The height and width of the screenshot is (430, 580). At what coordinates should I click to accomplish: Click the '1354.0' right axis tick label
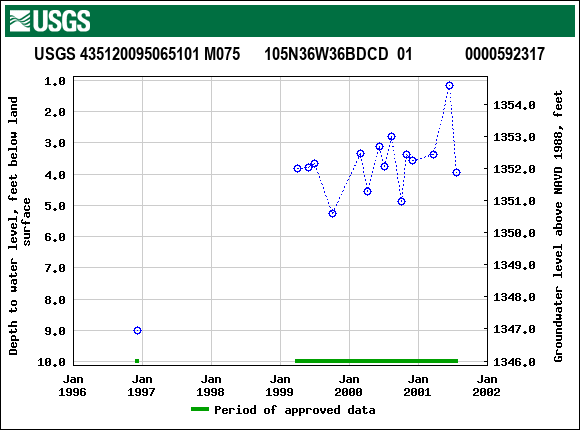pyautogui.click(x=514, y=105)
